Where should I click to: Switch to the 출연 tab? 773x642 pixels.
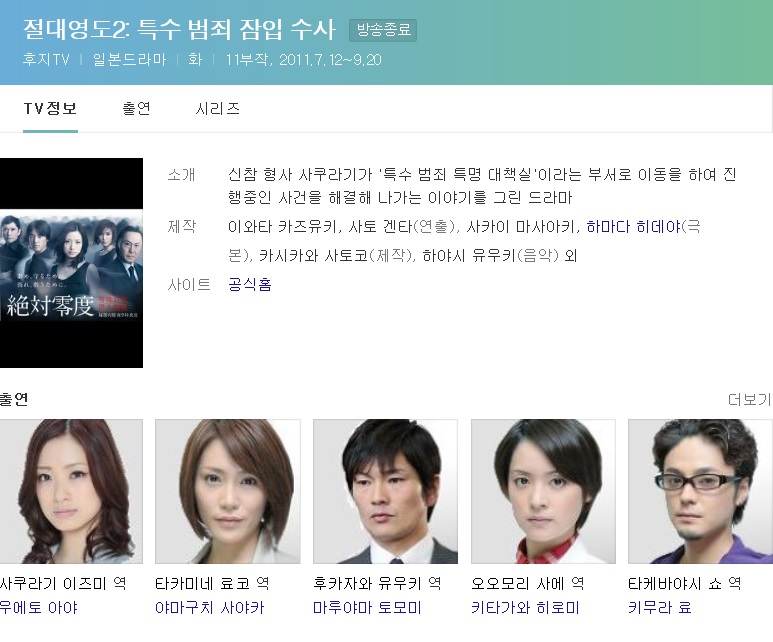tap(137, 109)
